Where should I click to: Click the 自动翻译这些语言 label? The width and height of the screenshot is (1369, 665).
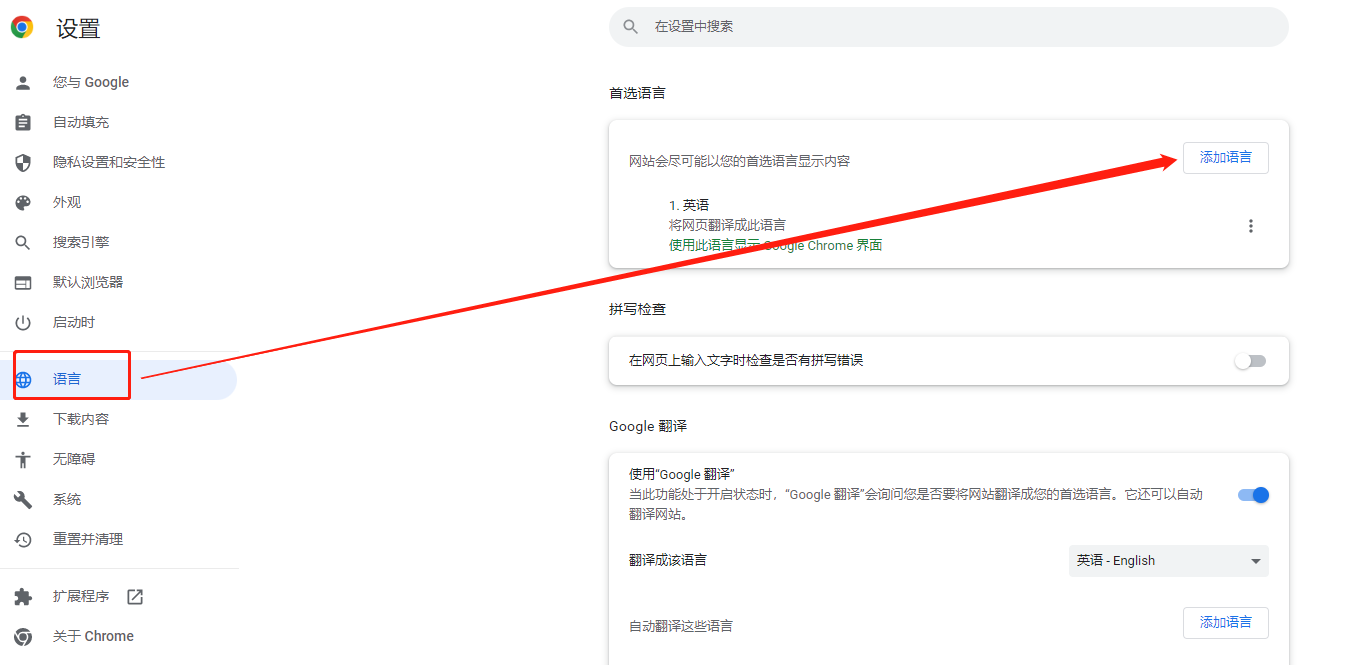tap(681, 626)
